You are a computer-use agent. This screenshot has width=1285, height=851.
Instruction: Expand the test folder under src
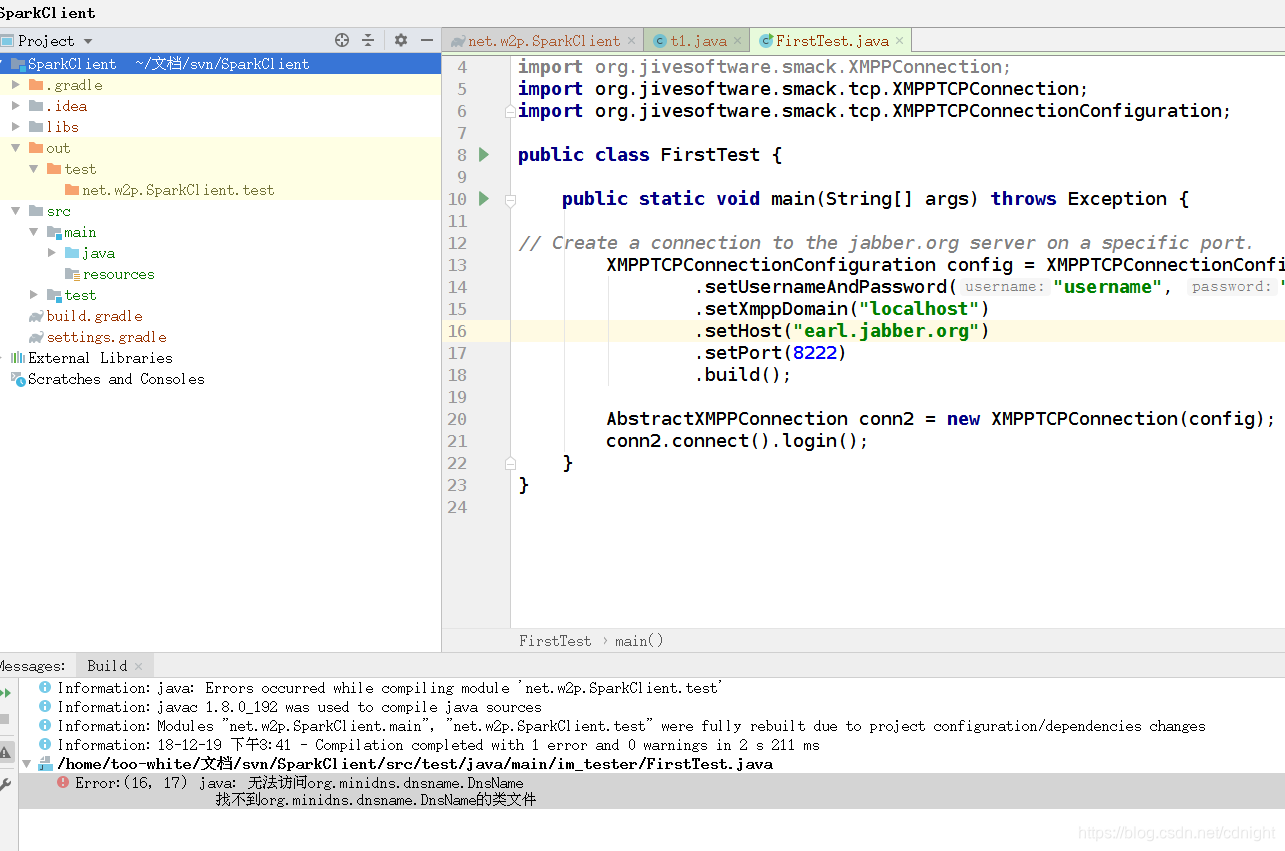[x=34, y=295]
